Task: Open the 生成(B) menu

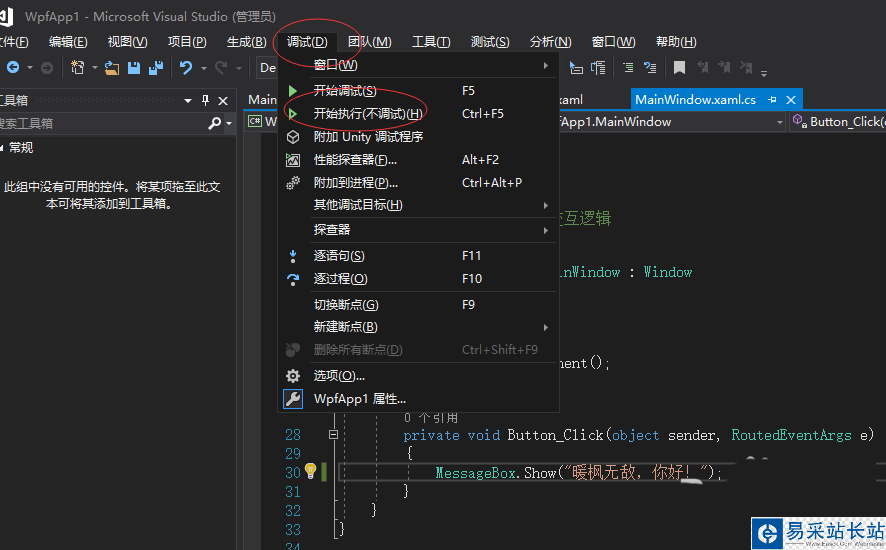Action: pyautogui.click(x=246, y=42)
